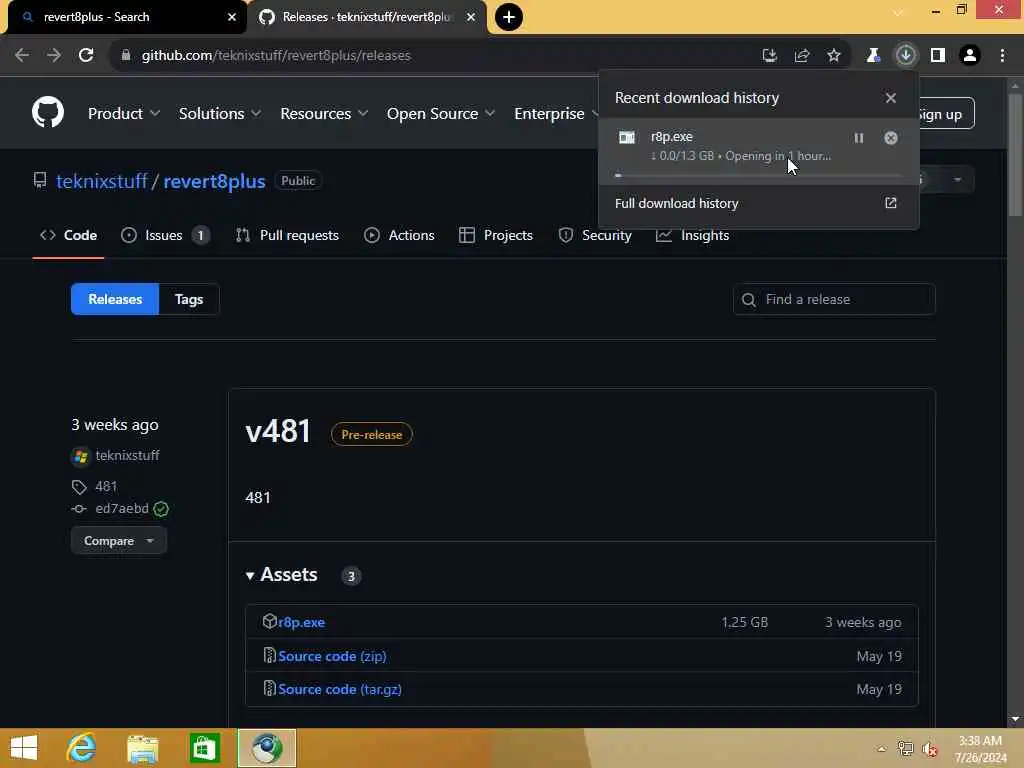
Task: Open the side panel icon
Action: tap(938, 56)
